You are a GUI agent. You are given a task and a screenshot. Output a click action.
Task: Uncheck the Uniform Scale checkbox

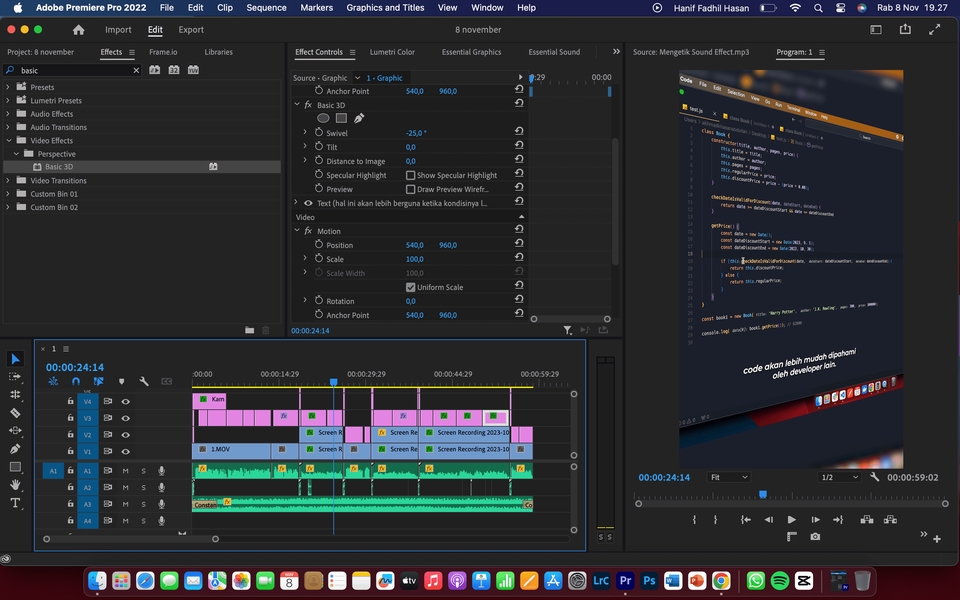[411, 287]
